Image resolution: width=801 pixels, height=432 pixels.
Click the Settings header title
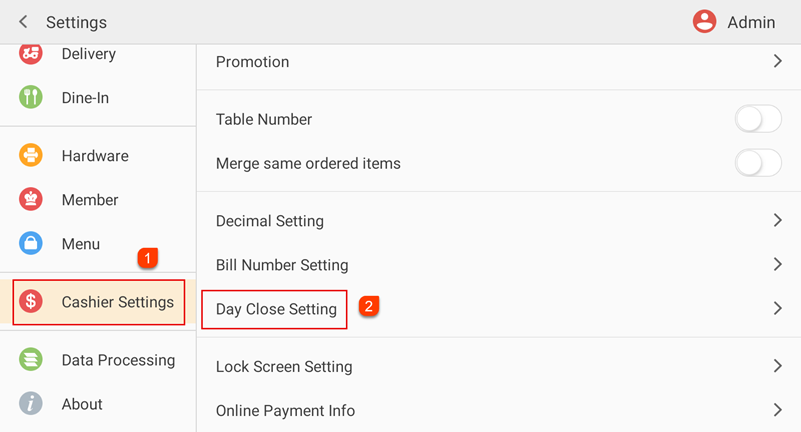(x=76, y=22)
